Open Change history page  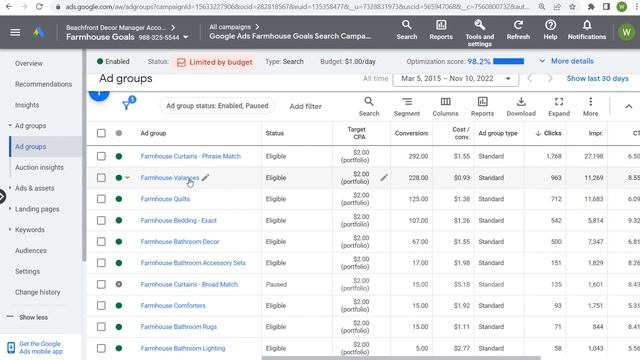point(38,292)
